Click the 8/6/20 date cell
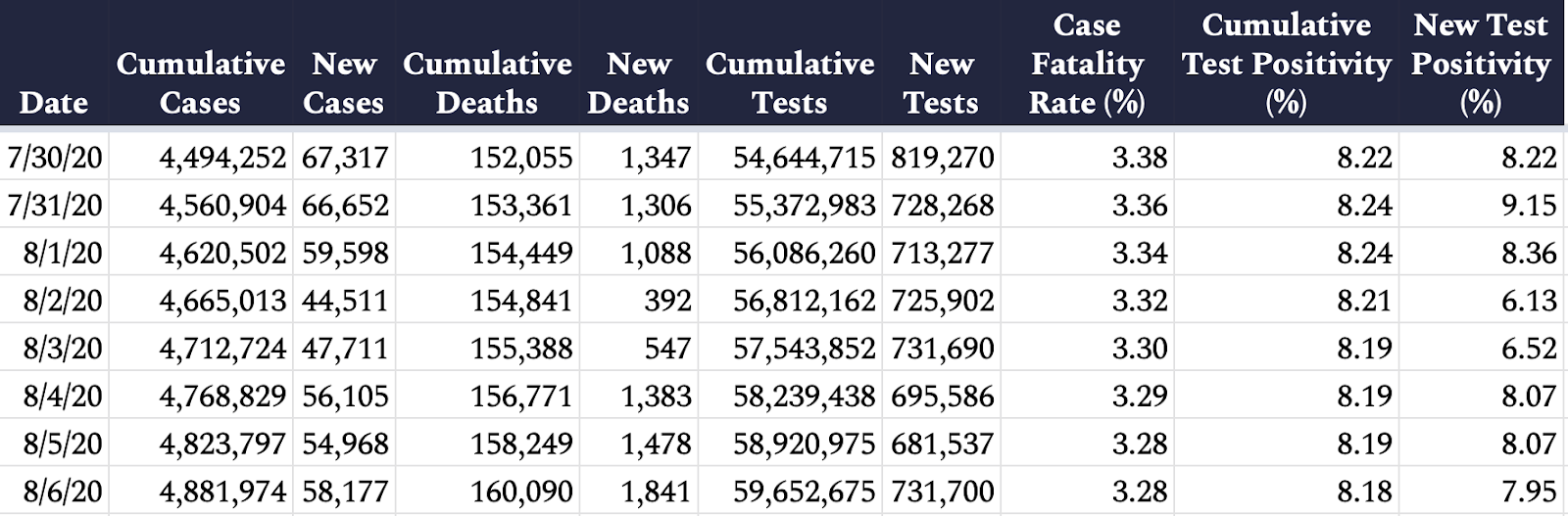The width and height of the screenshot is (1568, 516). [54, 491]
